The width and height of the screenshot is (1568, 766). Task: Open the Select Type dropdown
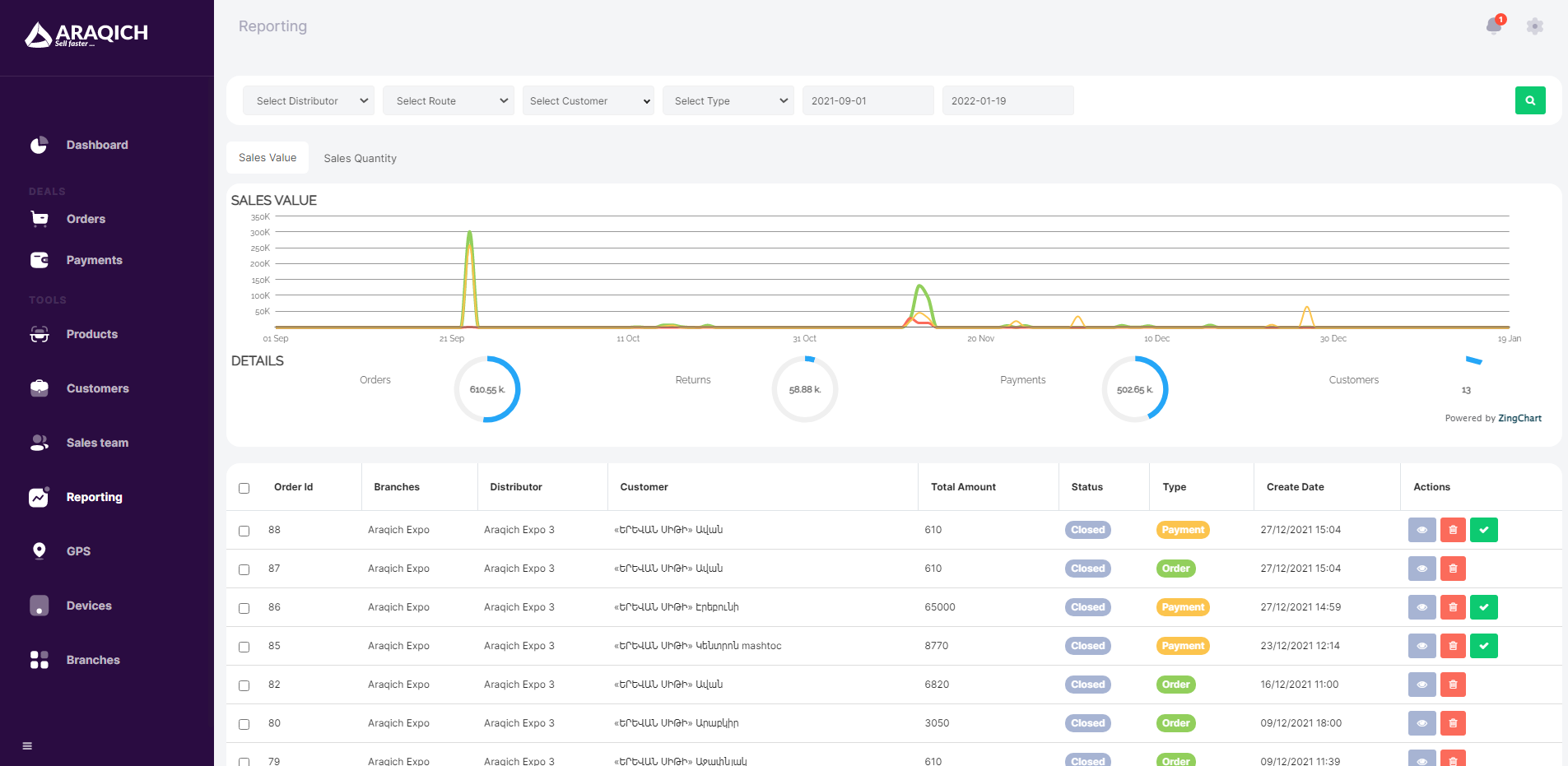click(728, 101)
